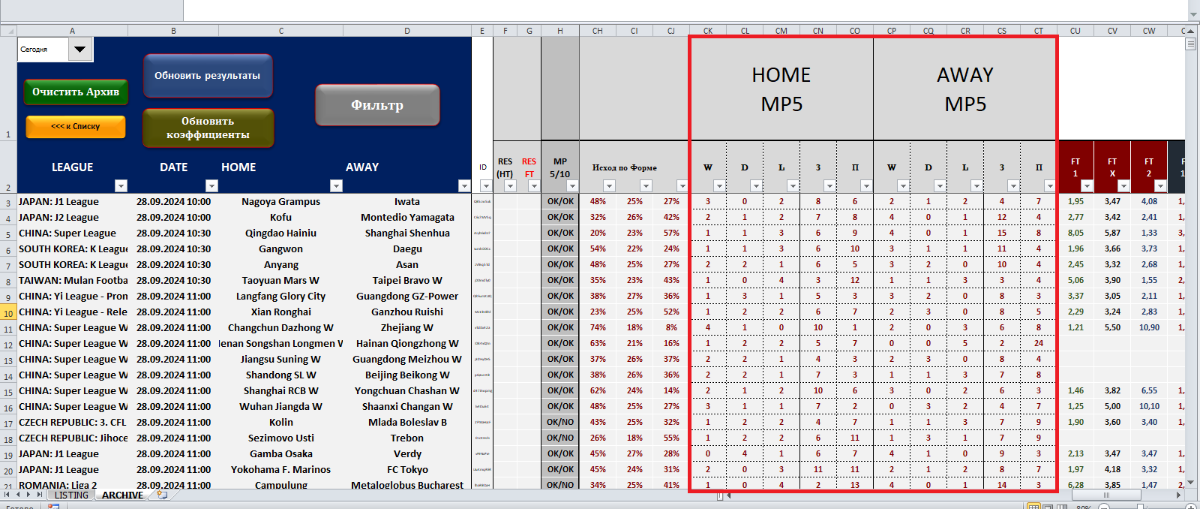Screen dimensions: 1200x509
Task: Click the first sheet navigation arrow
Action: pyautogui.click(x=7, y=495)
